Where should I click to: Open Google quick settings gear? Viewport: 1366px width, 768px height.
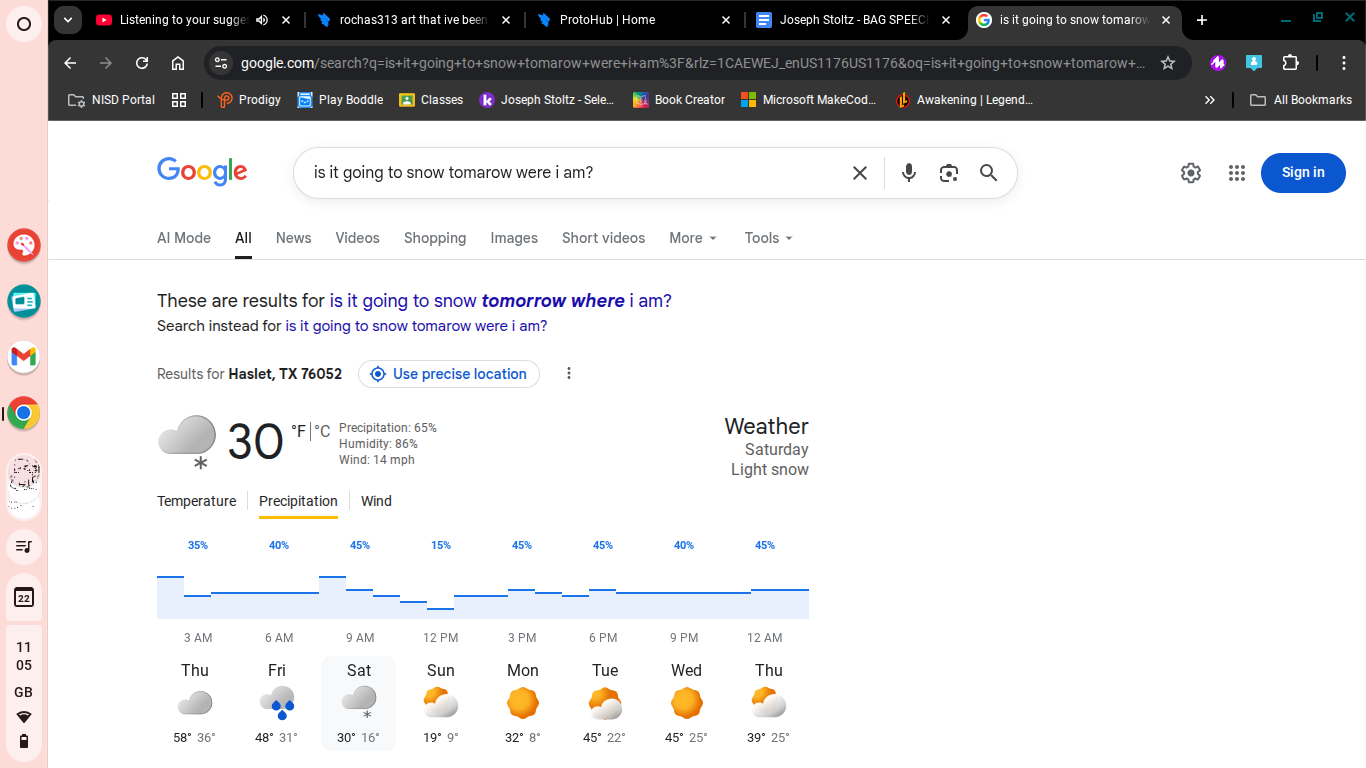tap(1190, 173)
